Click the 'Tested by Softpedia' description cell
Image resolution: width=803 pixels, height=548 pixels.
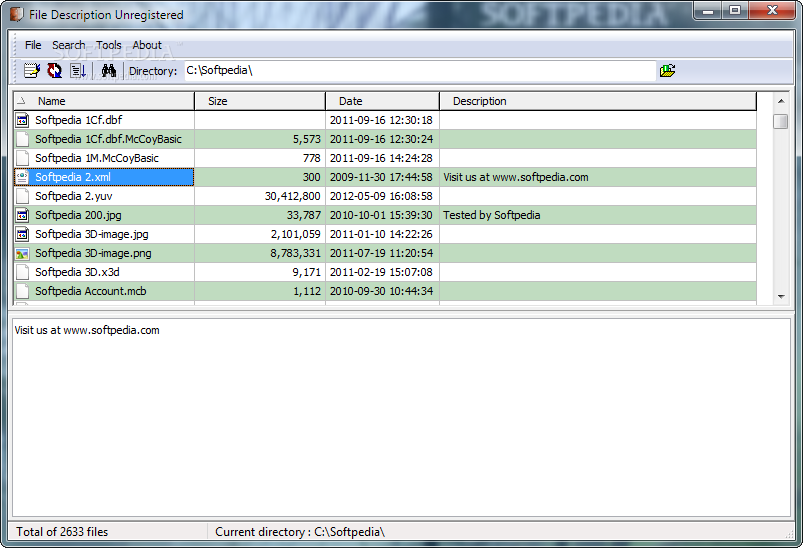pyautogui.click(x=598, y=215)
